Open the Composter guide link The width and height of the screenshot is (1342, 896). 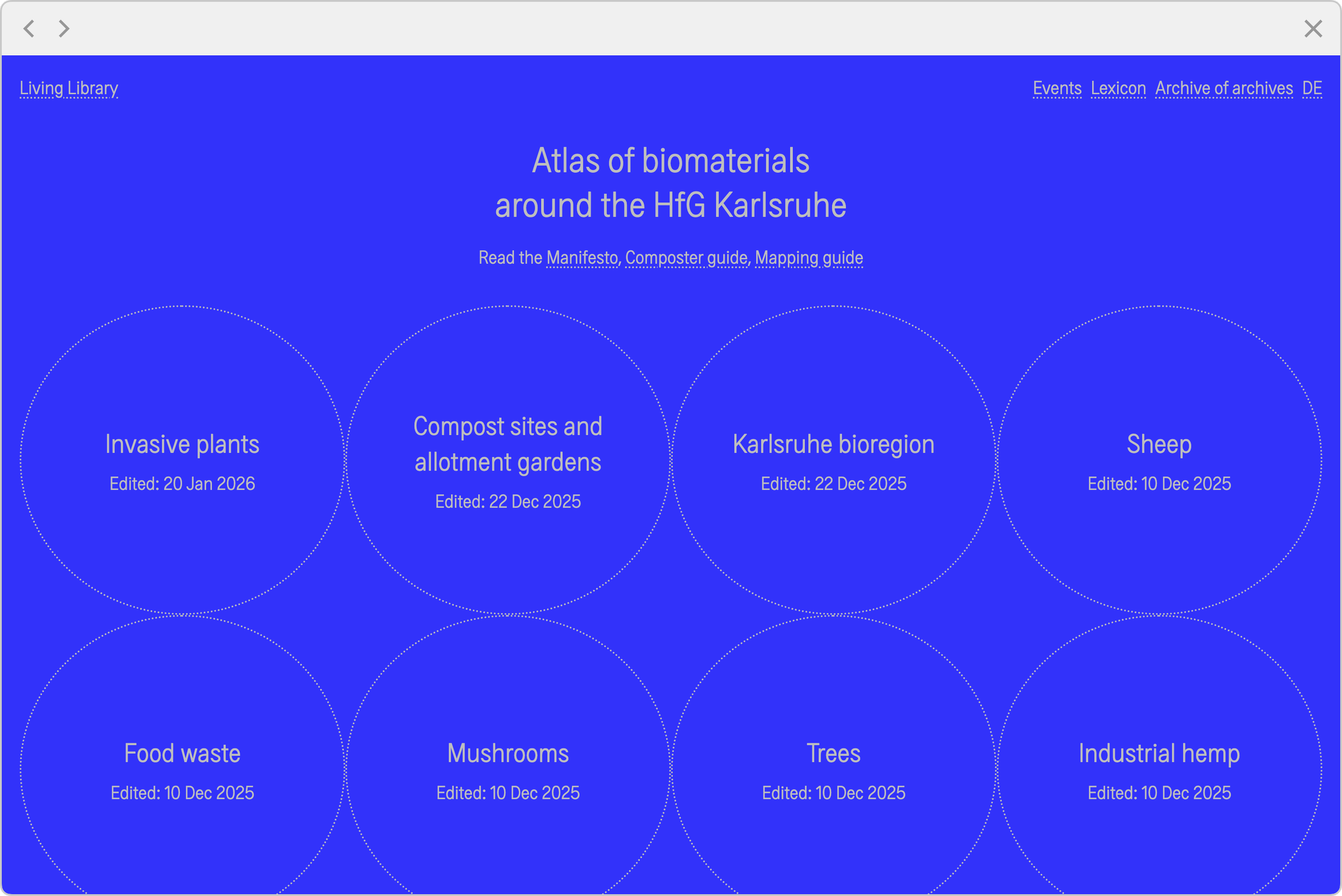click(x=685, y=258)
